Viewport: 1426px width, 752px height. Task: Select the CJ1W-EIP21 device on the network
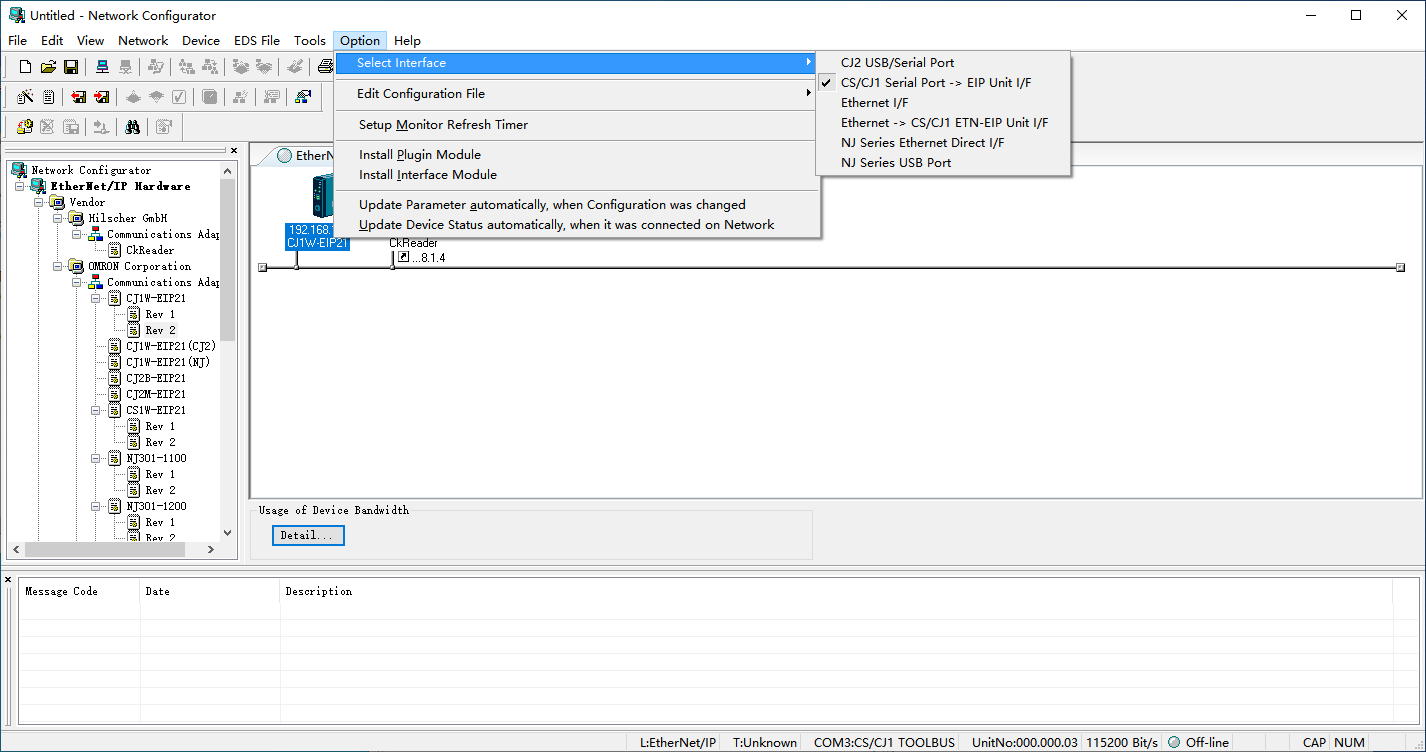tap(317, 212)
